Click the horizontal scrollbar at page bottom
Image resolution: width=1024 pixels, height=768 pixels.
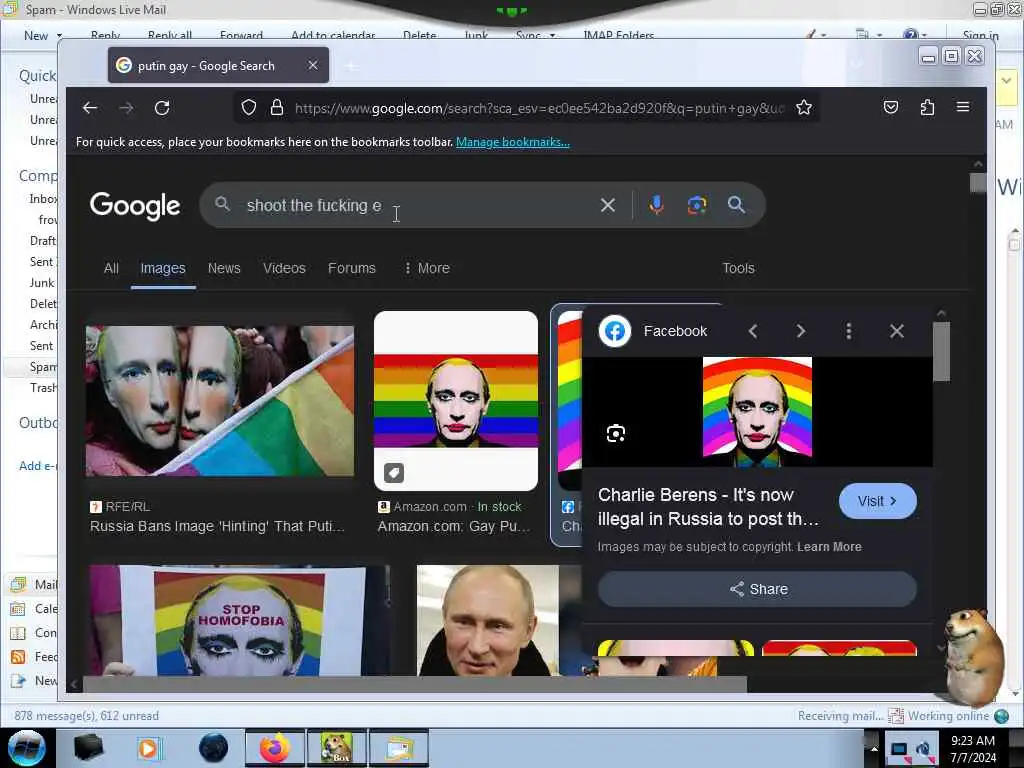[415, 684]
